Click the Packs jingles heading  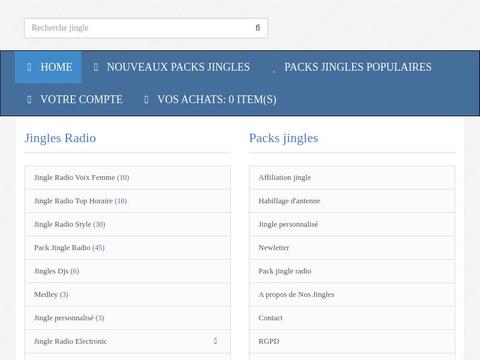pos(284,138)
